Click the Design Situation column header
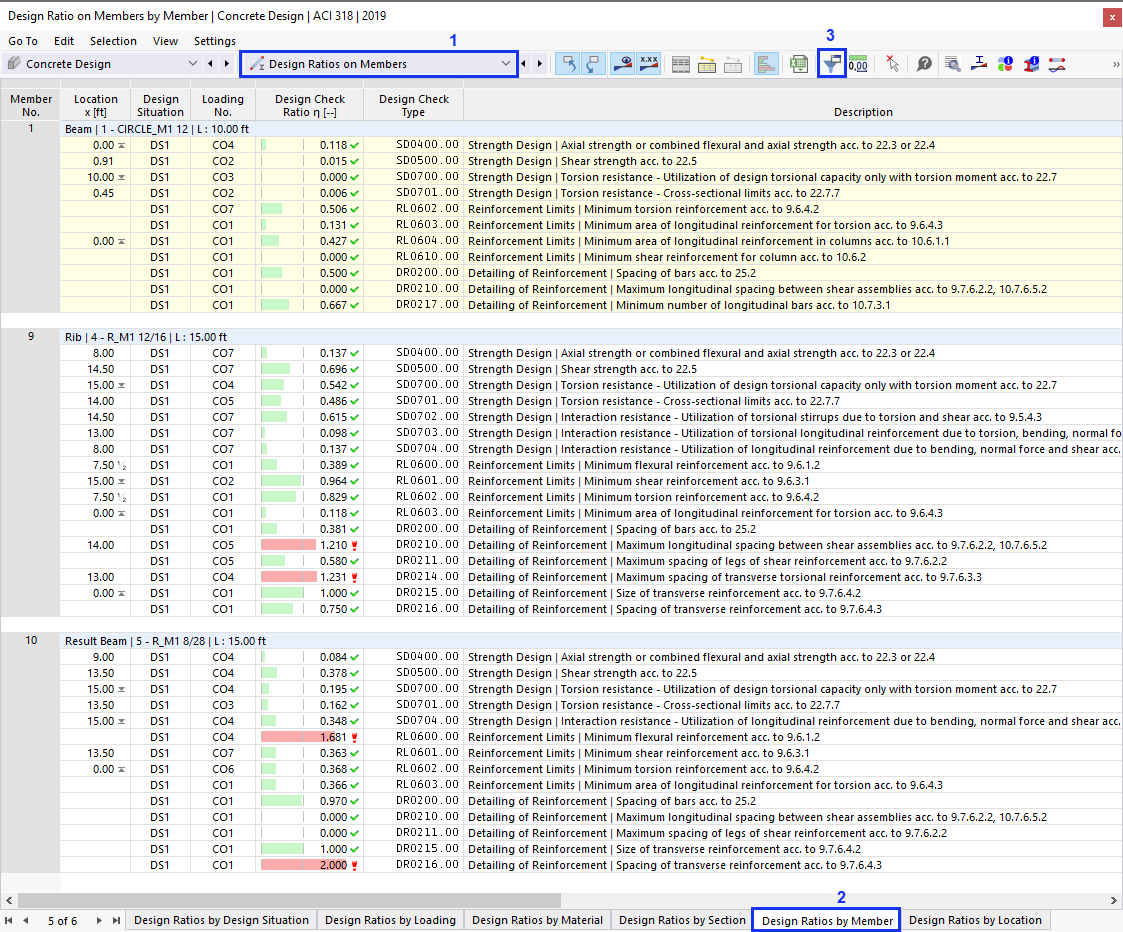 (x=160, y=105)
